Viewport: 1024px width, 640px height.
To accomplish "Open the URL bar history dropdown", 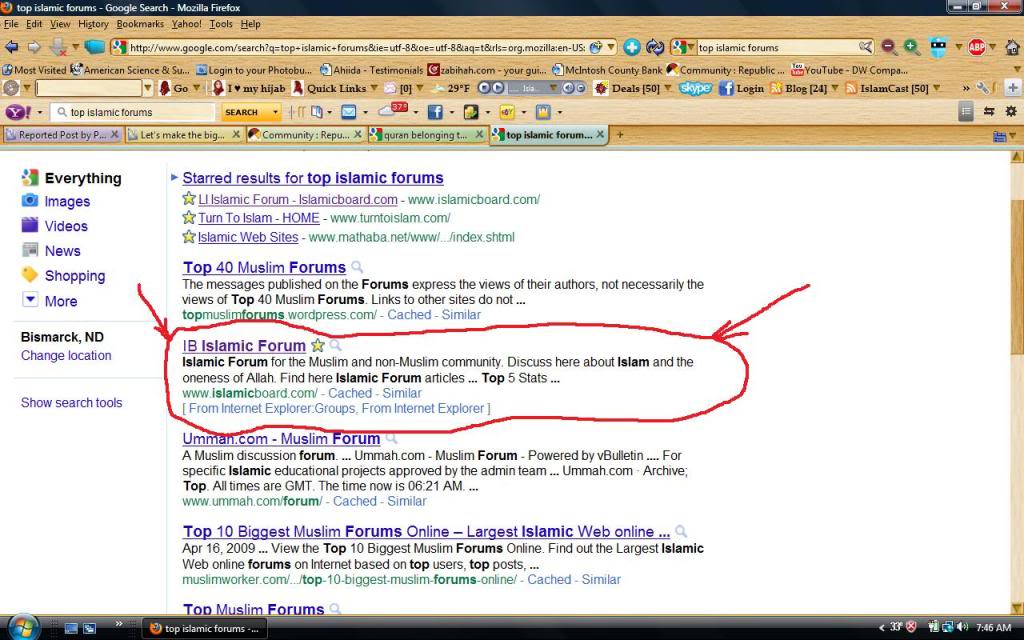I will (x=611, y=47).
